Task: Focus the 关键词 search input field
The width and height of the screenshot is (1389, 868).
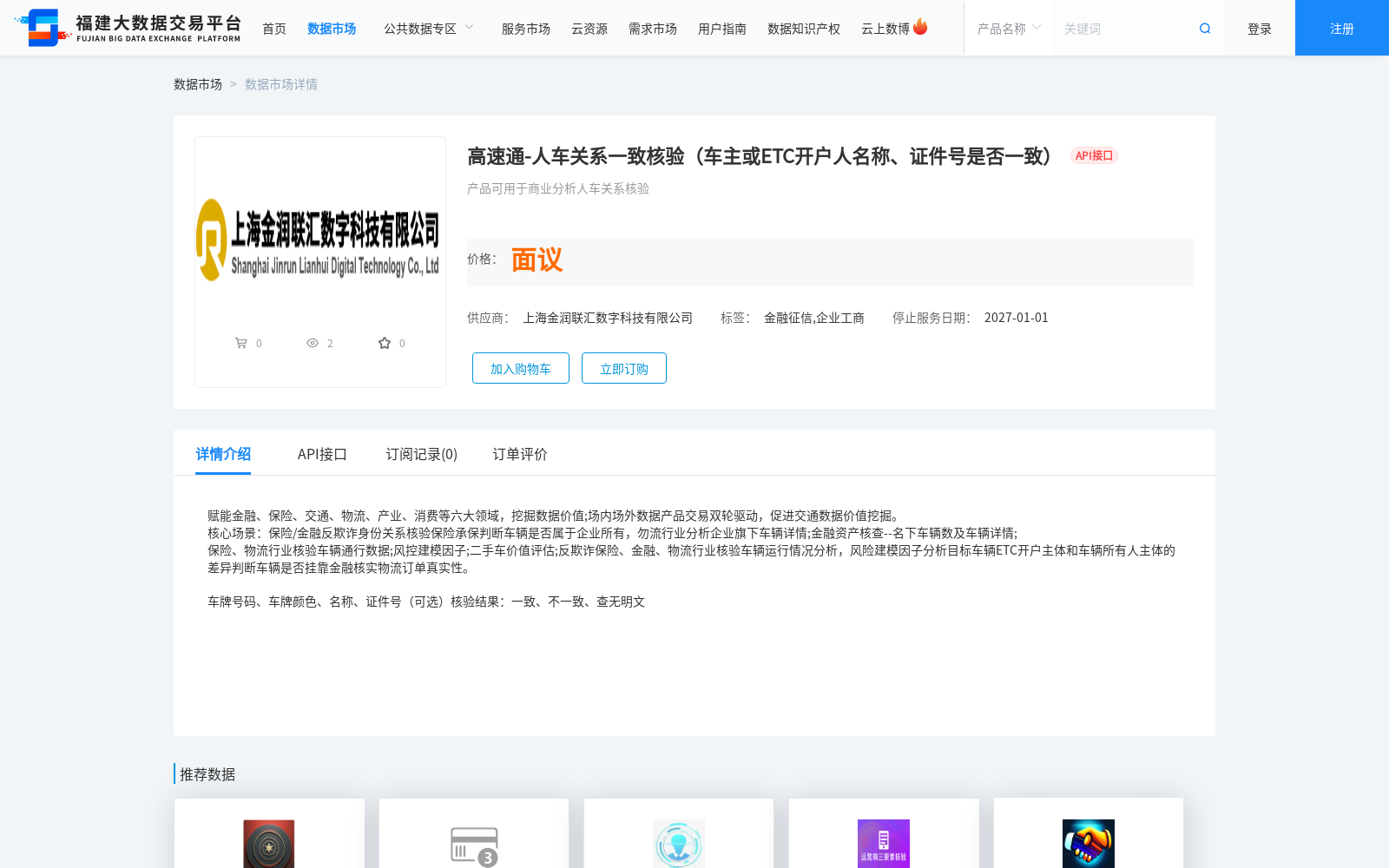Action: [x=1124, y=29]
